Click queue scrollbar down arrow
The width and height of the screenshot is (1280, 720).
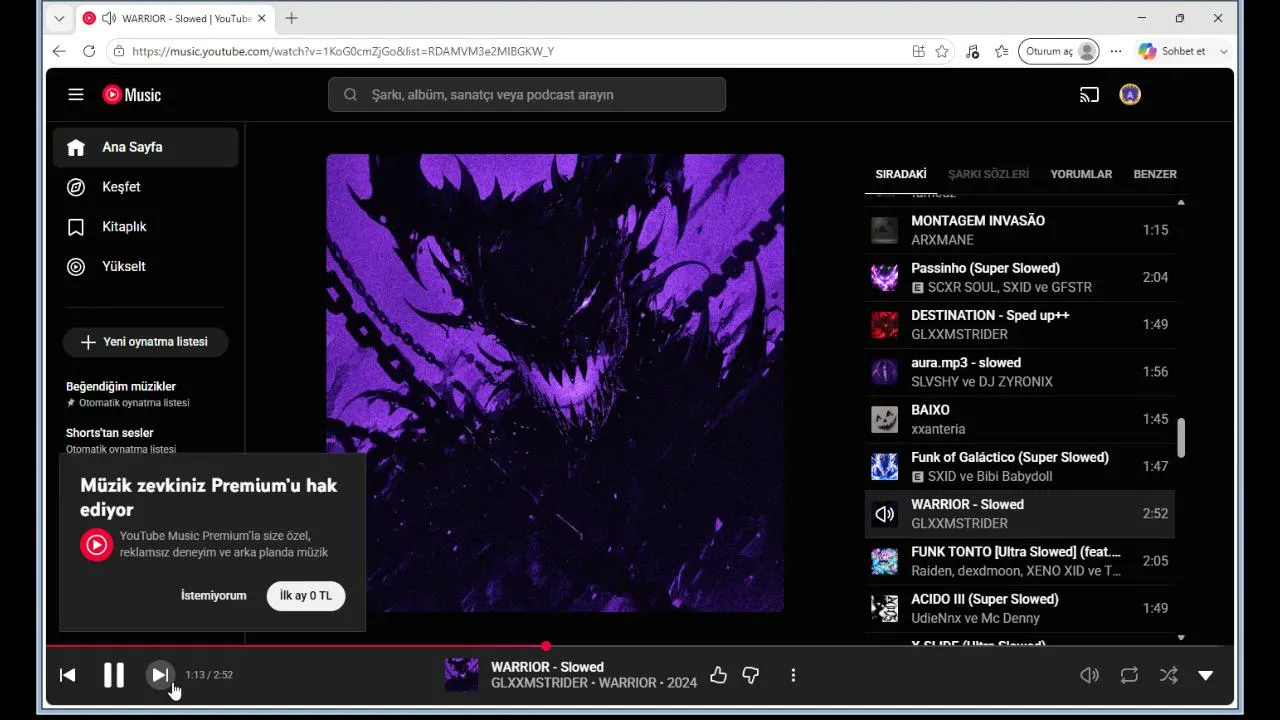pyautogui.click(x=1181, y=637)
